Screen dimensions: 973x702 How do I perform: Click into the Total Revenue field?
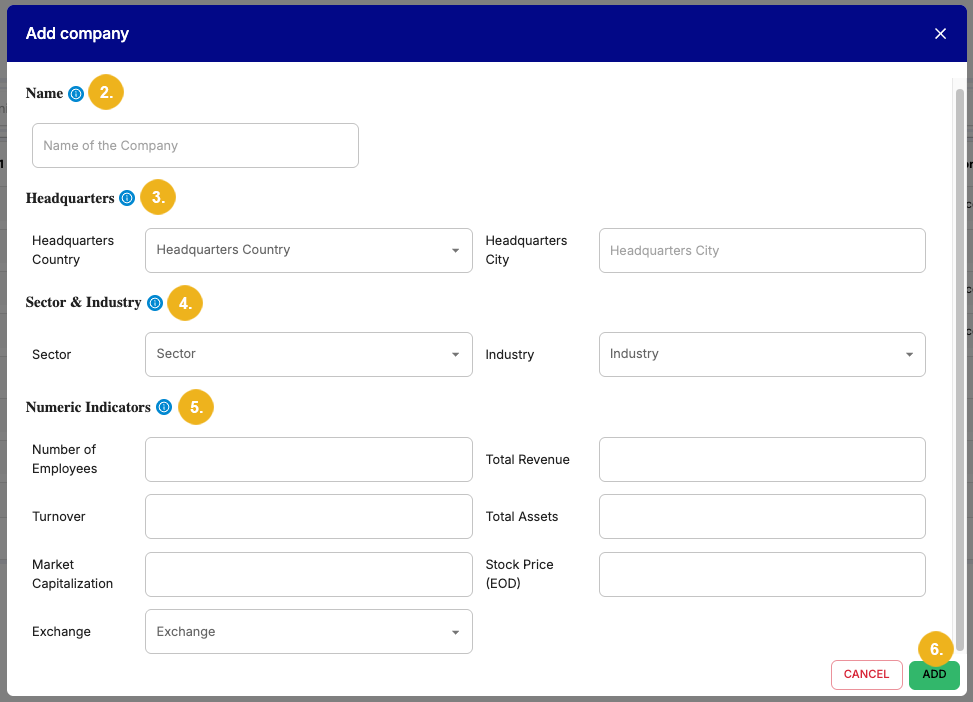[761, 460]
